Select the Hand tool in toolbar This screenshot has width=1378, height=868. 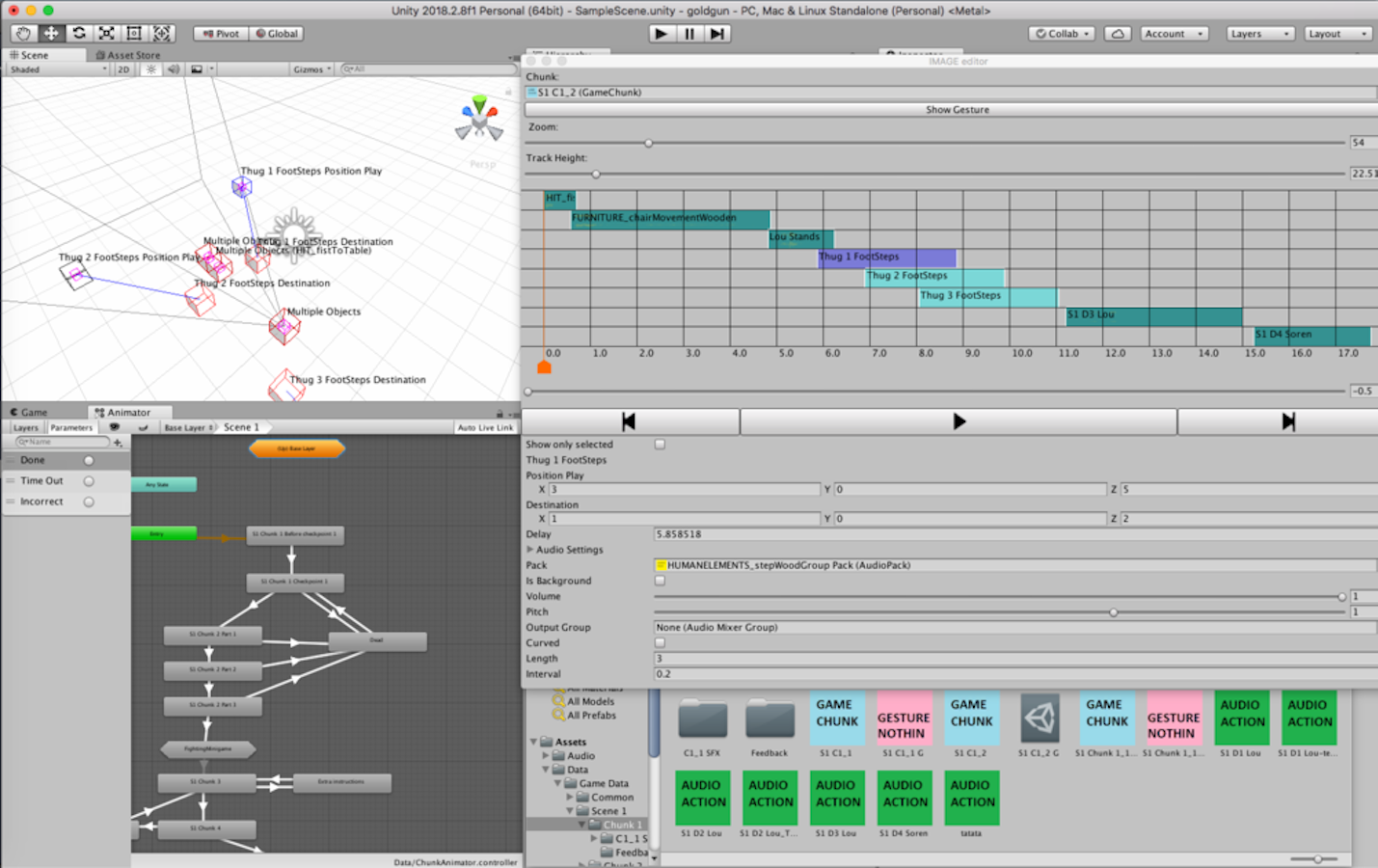[23, 34]
